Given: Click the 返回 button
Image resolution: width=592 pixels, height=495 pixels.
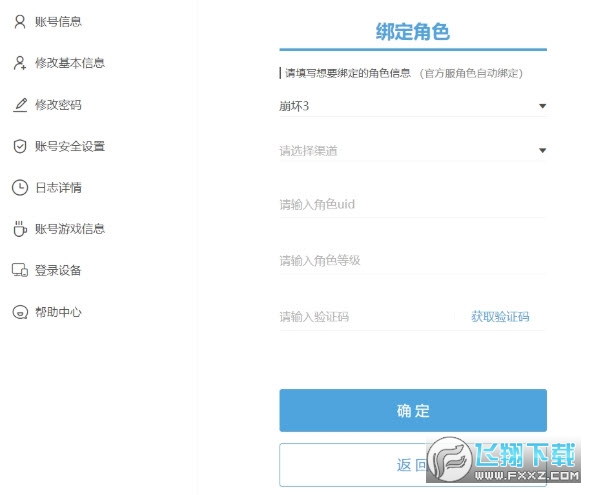Looking at the screenshot, I should pos(413,465).
